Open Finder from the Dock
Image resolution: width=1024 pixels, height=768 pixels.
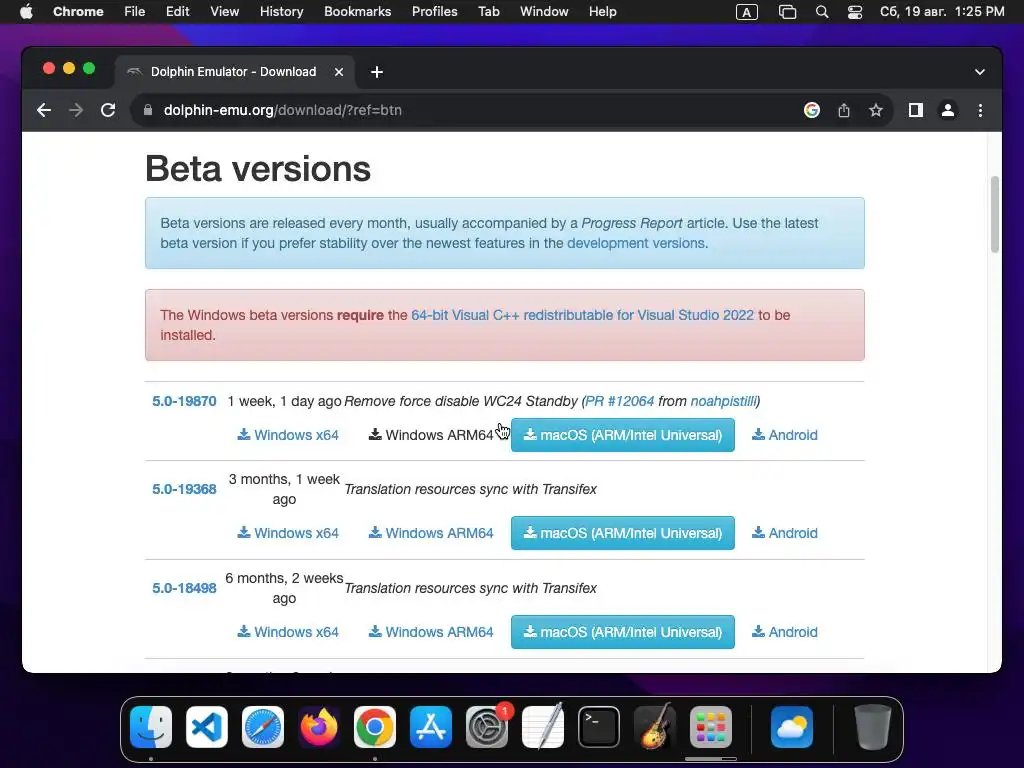[151, 727]
